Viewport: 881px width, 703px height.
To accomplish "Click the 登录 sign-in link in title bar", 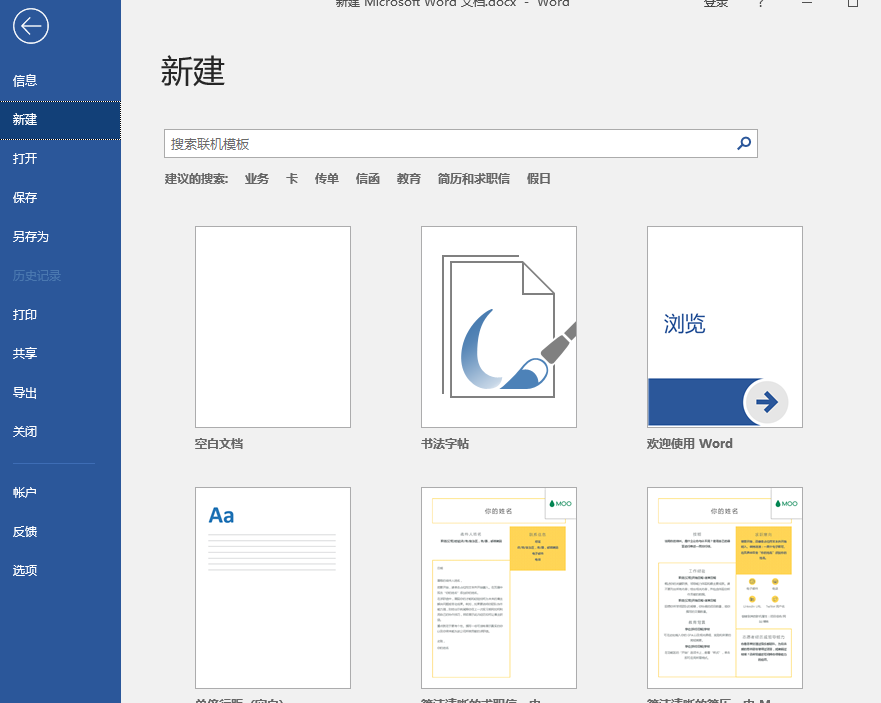I will click(x=716, y=3).
